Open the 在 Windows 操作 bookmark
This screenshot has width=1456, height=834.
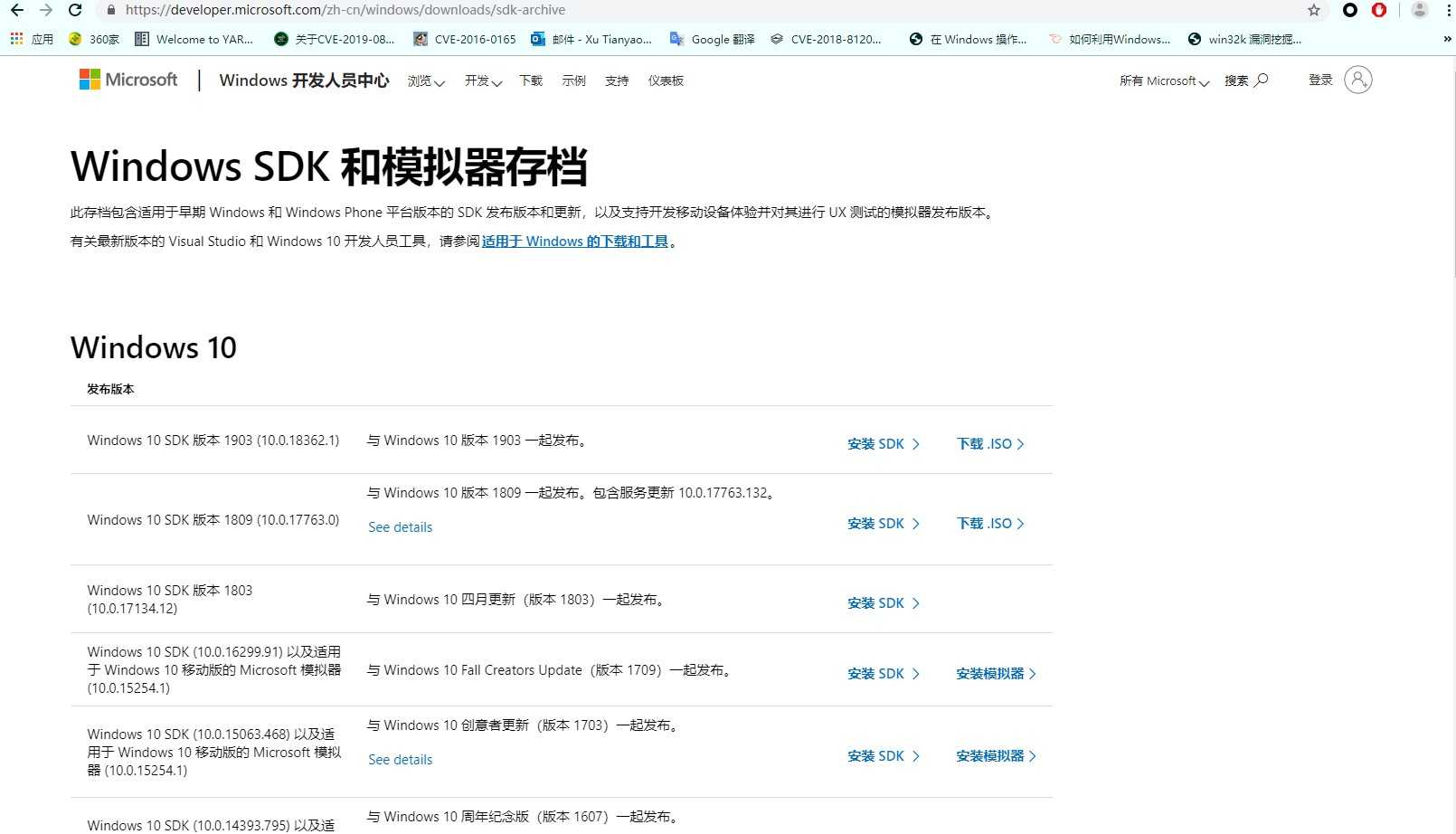coord(968,39)
